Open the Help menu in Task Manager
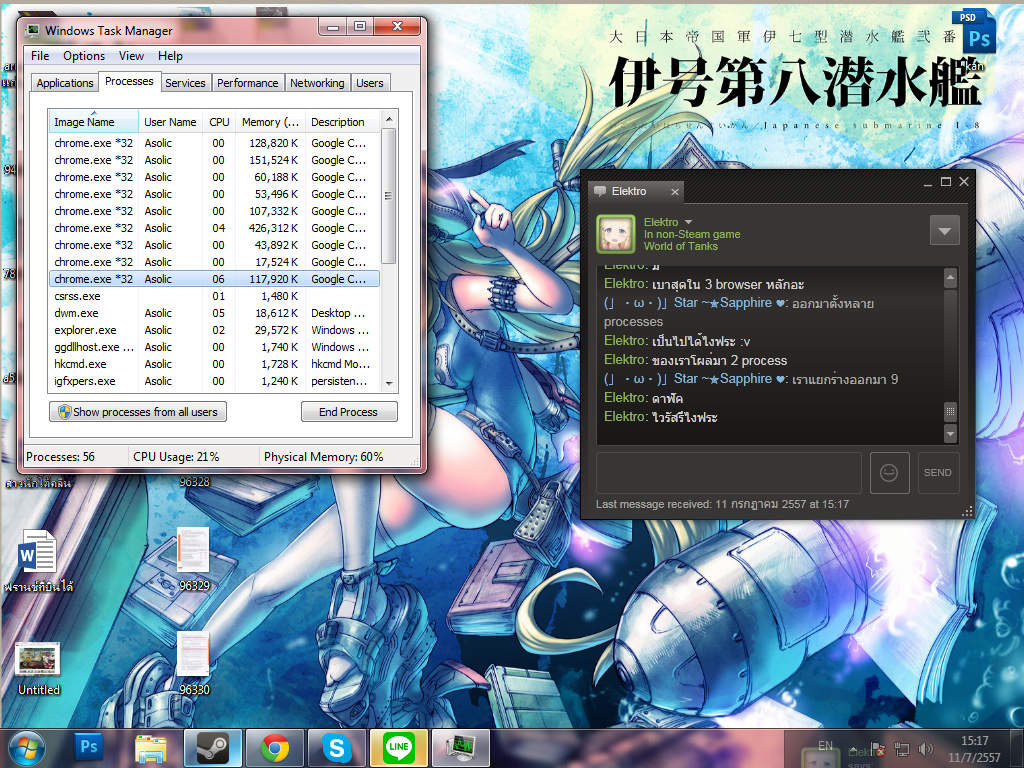1024x768 pixels. [170, 56]
